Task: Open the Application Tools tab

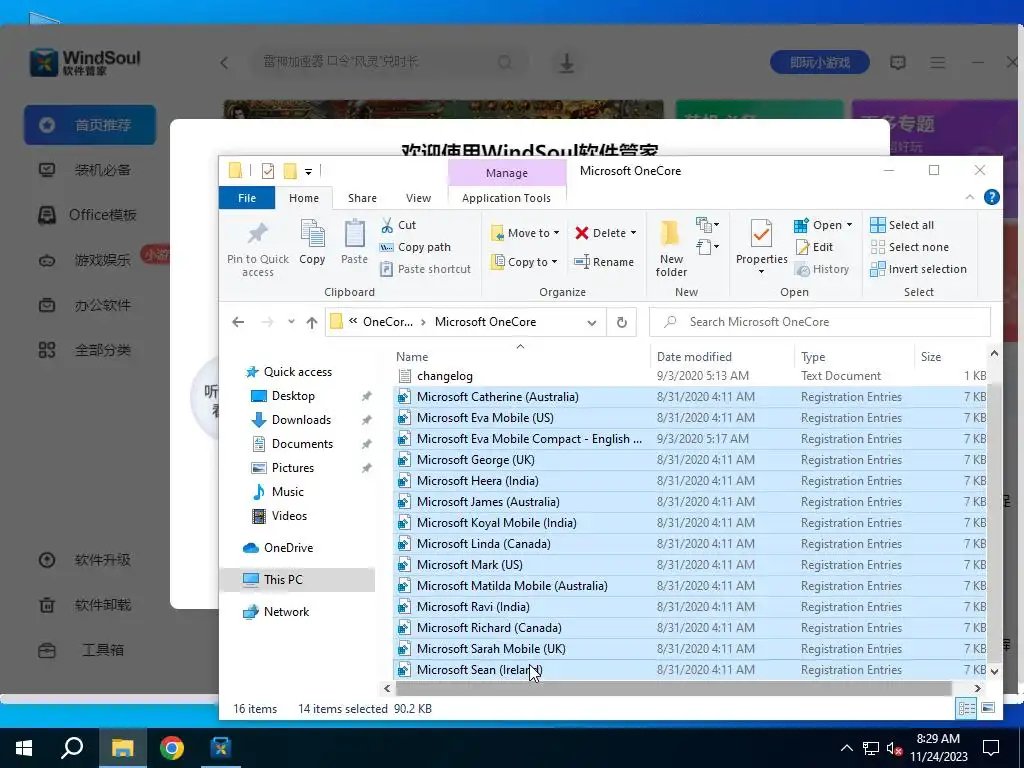Action: point(506,198)
